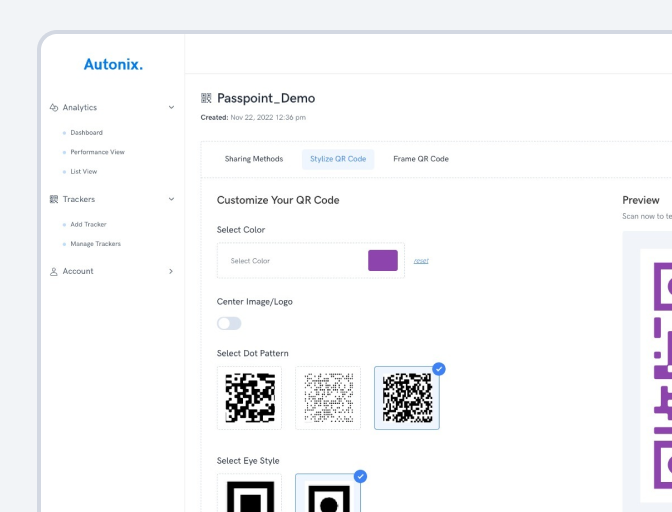Click the Analytics chart icon in sidebar
This screenshot has height=512, width=672.
(x=54, y=108)
